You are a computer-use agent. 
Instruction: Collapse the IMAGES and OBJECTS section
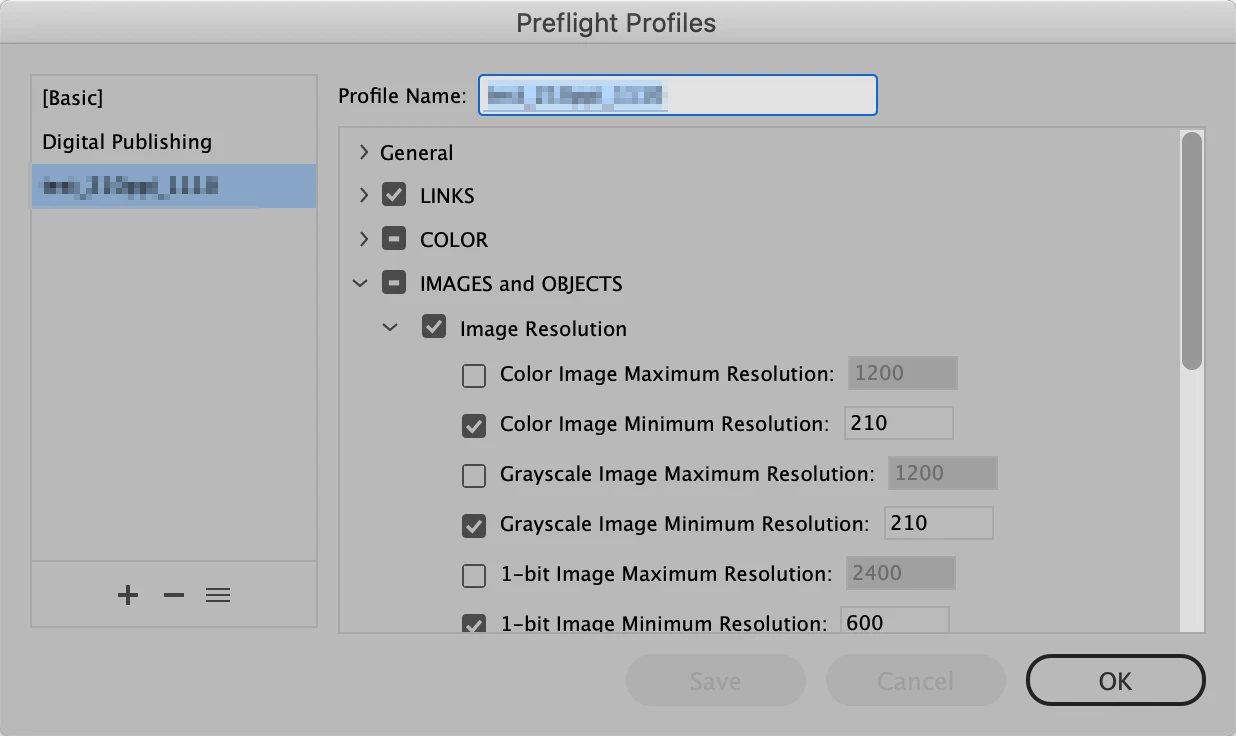click(x=360, y=284)
